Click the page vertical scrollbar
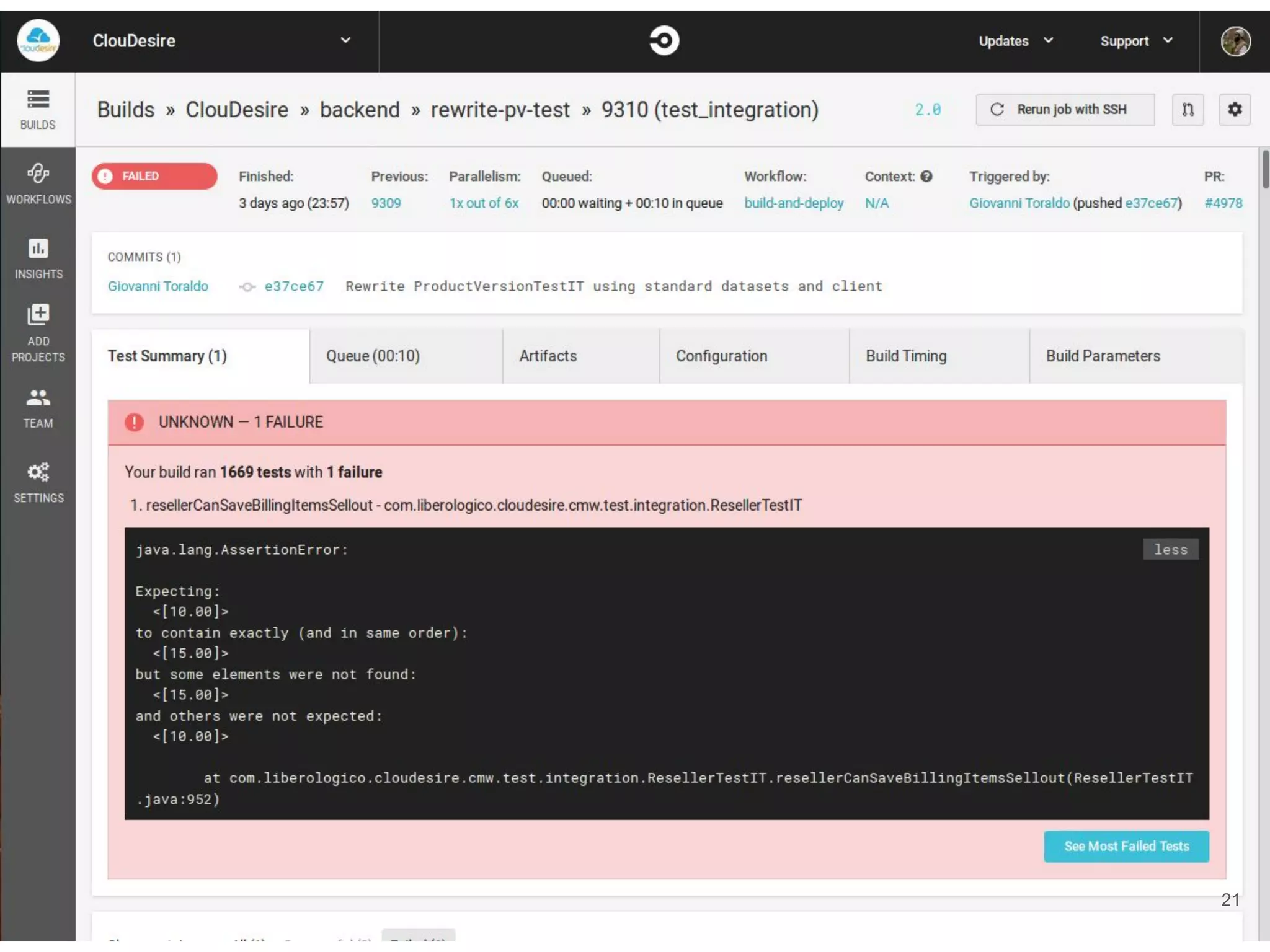 pos(1264,169)
